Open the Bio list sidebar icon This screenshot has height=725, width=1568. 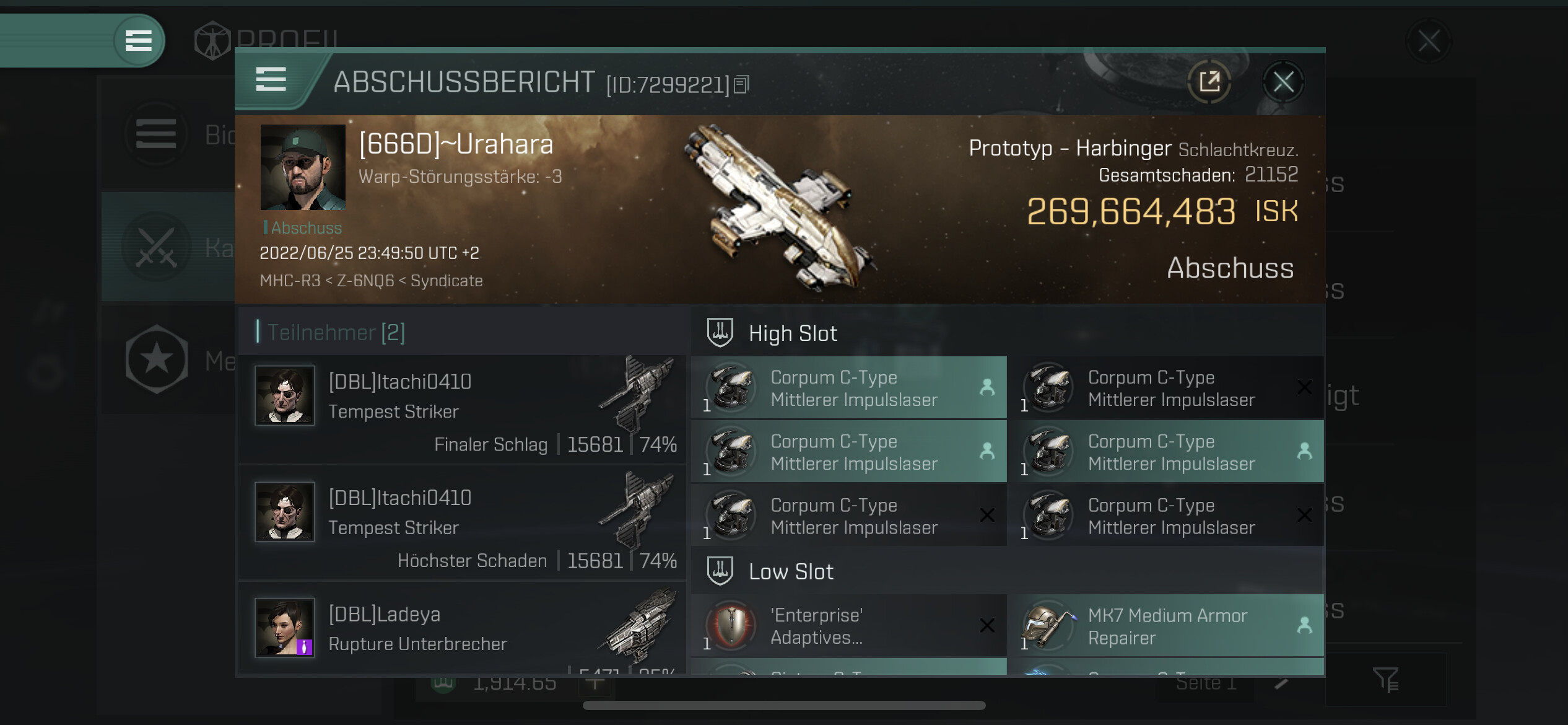(x=156, y=134)
